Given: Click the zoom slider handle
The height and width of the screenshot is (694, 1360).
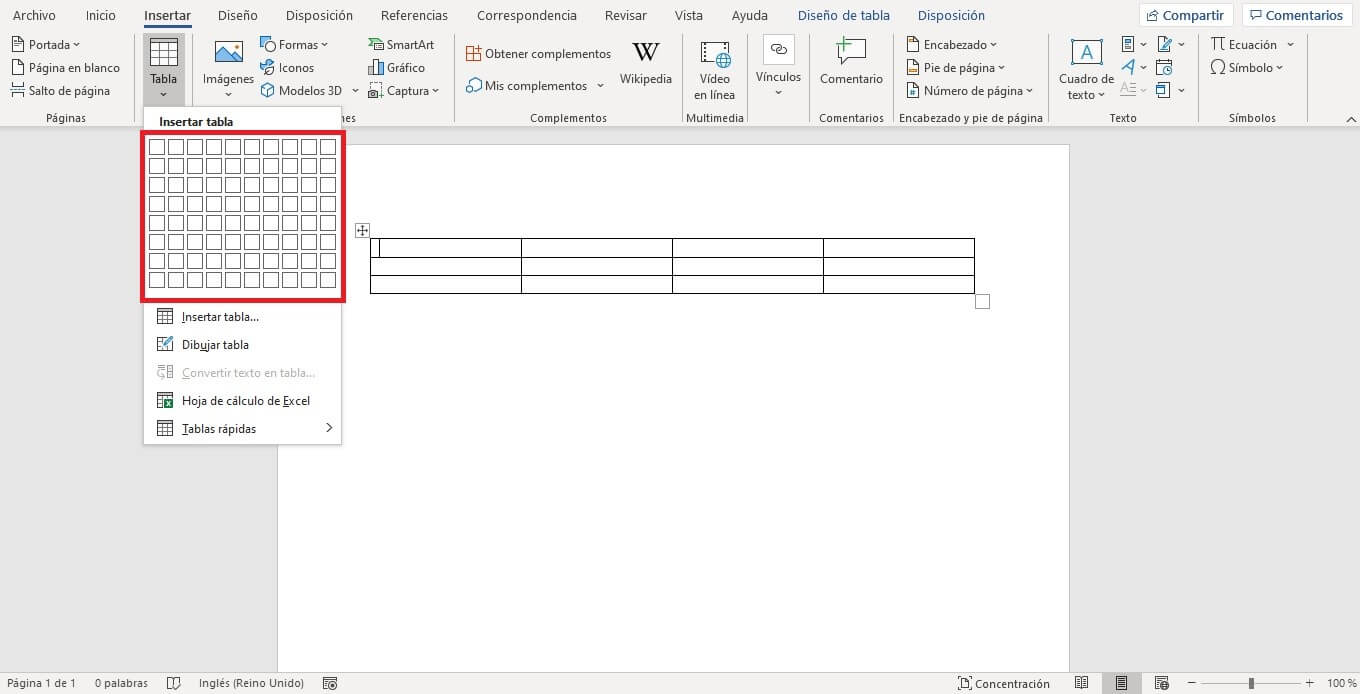Looking at the screenshot, I should [x=1250, y=683].
